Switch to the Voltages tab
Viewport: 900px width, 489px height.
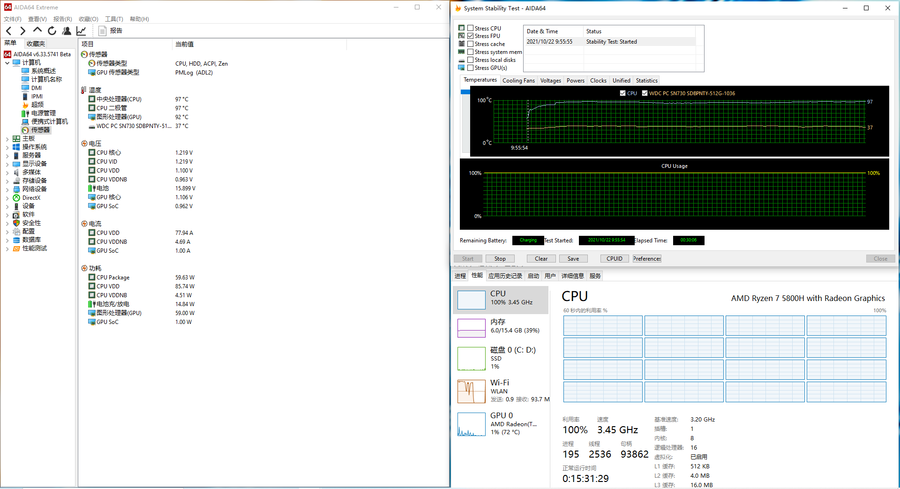pyautogui.click(x=550, y=80)
